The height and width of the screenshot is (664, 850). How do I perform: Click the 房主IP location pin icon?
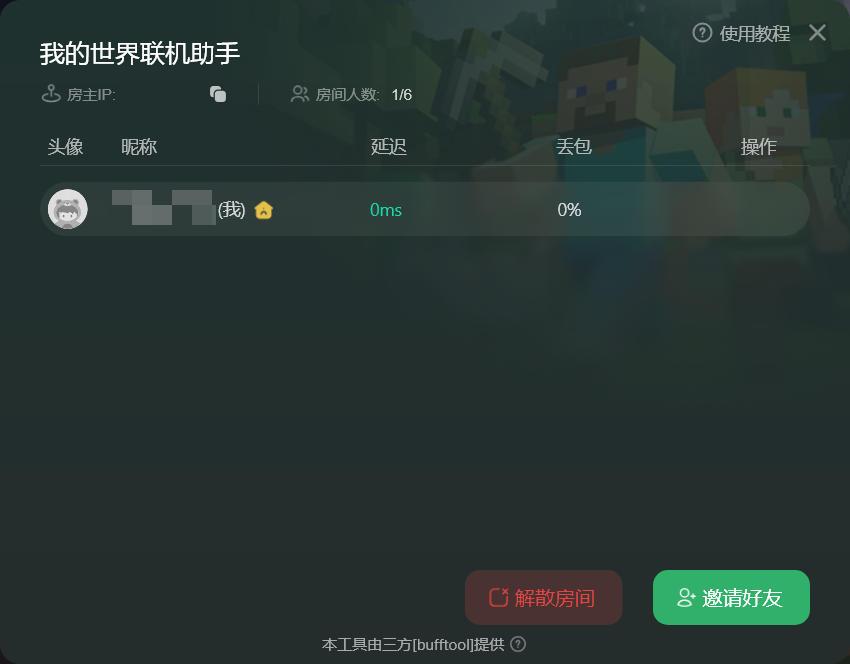51,94
